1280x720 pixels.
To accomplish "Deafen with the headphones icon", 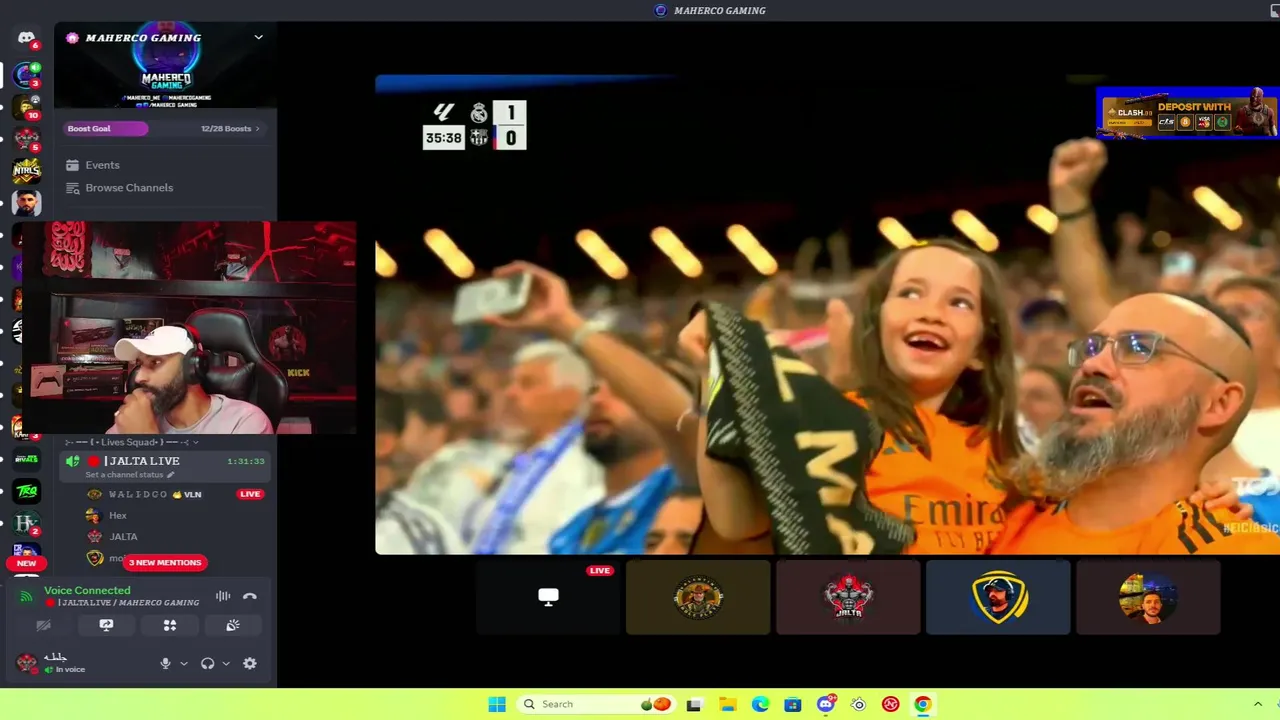I will point(208,663).
